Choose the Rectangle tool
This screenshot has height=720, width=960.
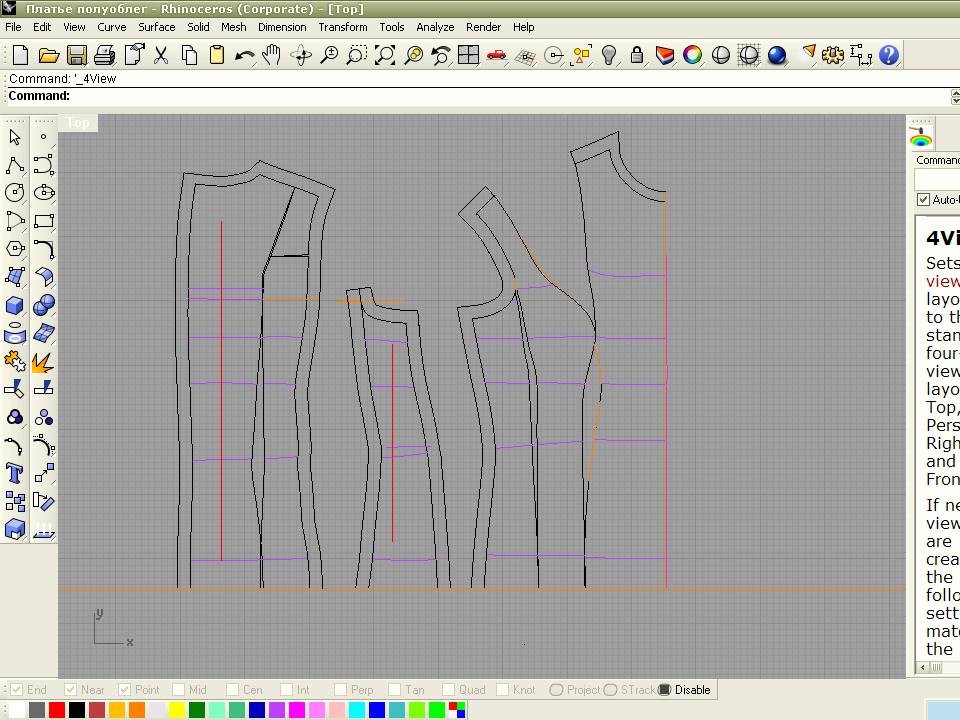tap(43, 221)
